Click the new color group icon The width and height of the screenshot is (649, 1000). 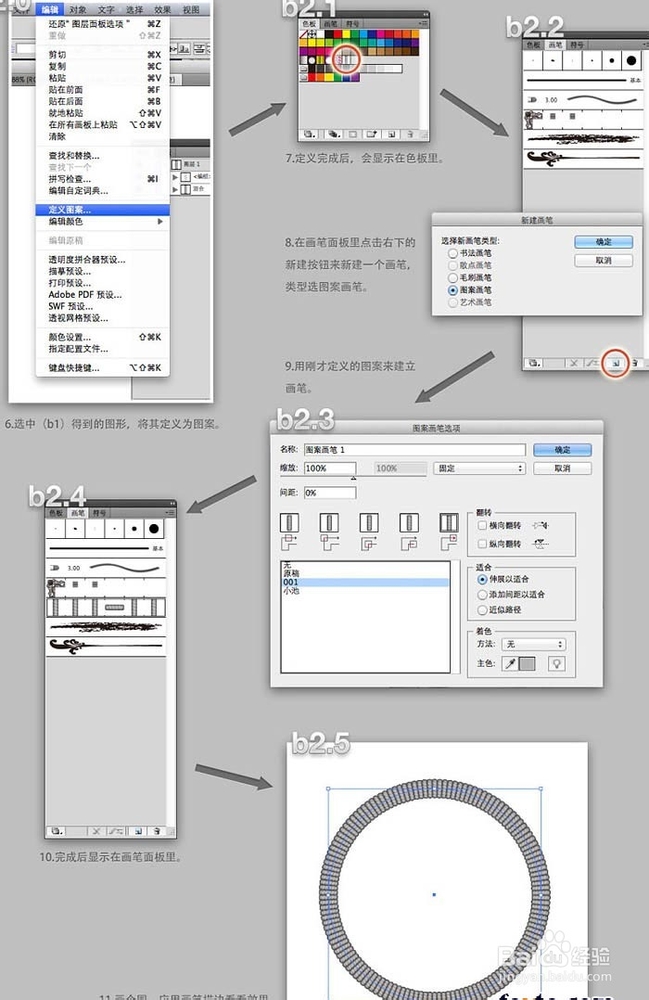click(371, 135)
